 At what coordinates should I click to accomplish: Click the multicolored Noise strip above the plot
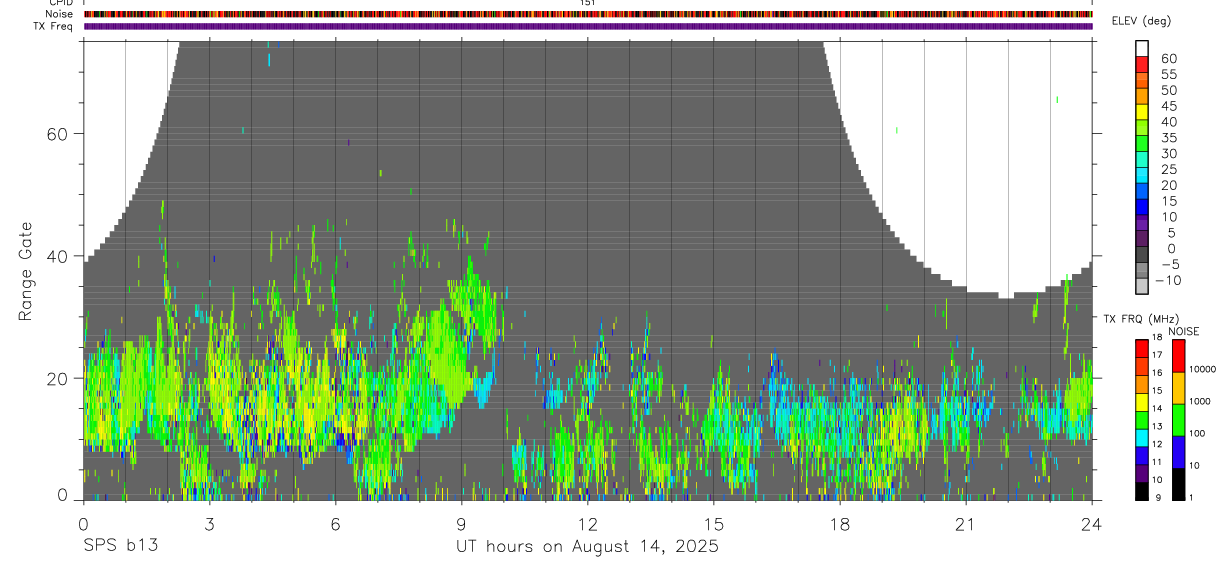[588, 14]
